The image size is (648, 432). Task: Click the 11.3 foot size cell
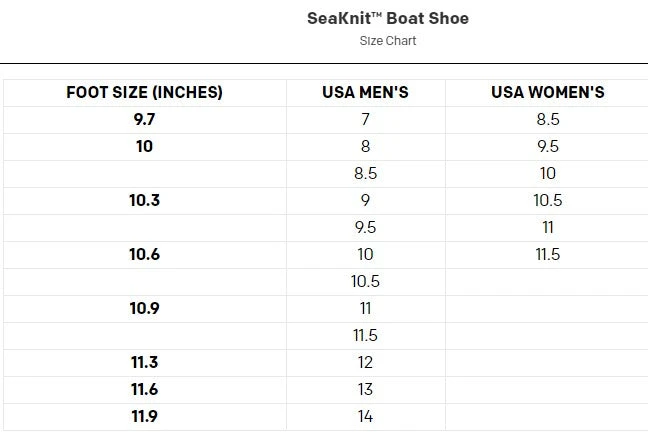tap(144, 362)
